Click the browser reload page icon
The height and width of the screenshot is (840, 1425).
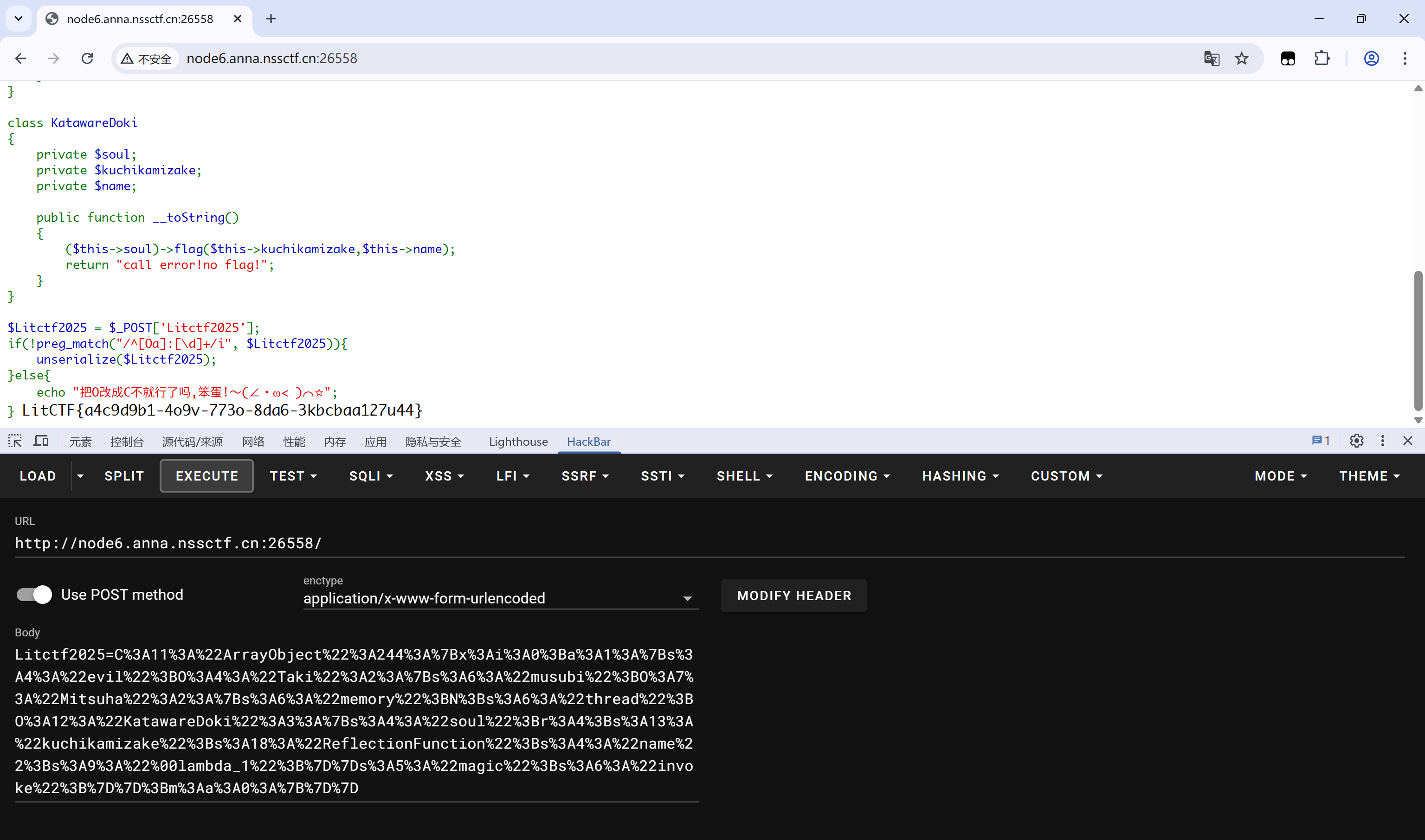click(x=87, y=58)
